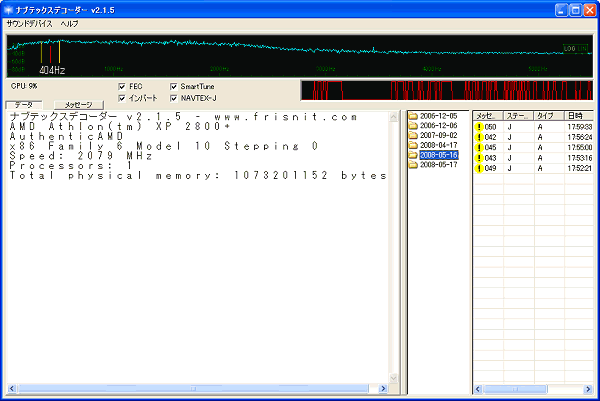Toggle the FEC checkbox
Viewport: 600px width, 401px height.
[122, 86]
